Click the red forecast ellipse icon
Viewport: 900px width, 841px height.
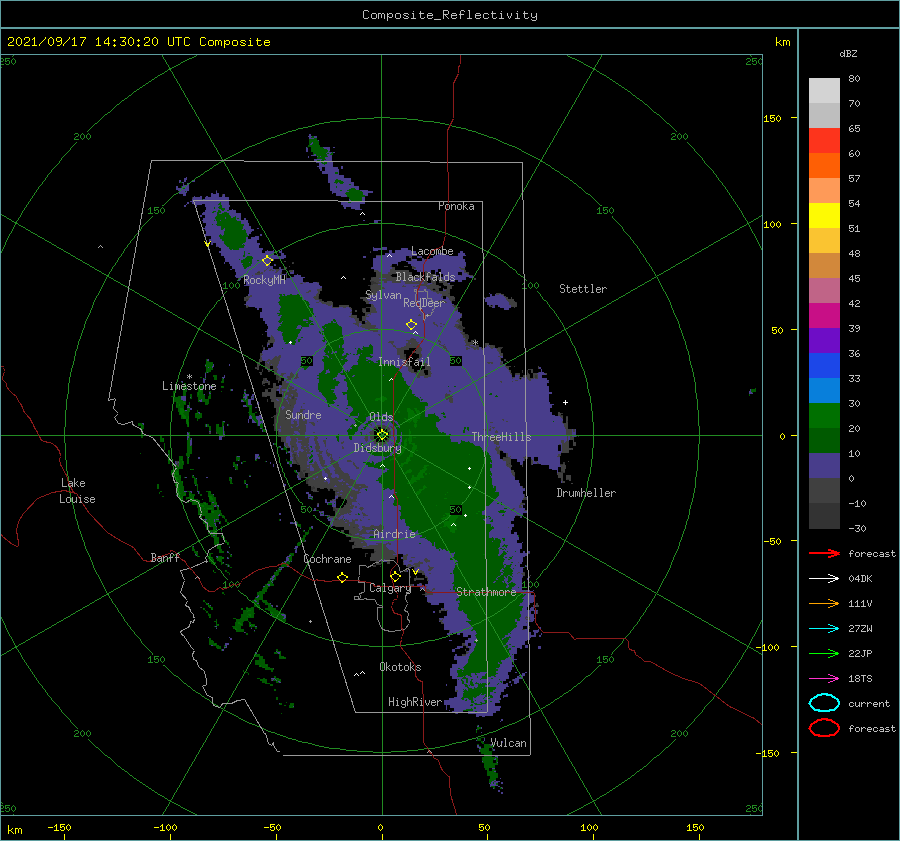click(824, 728)
